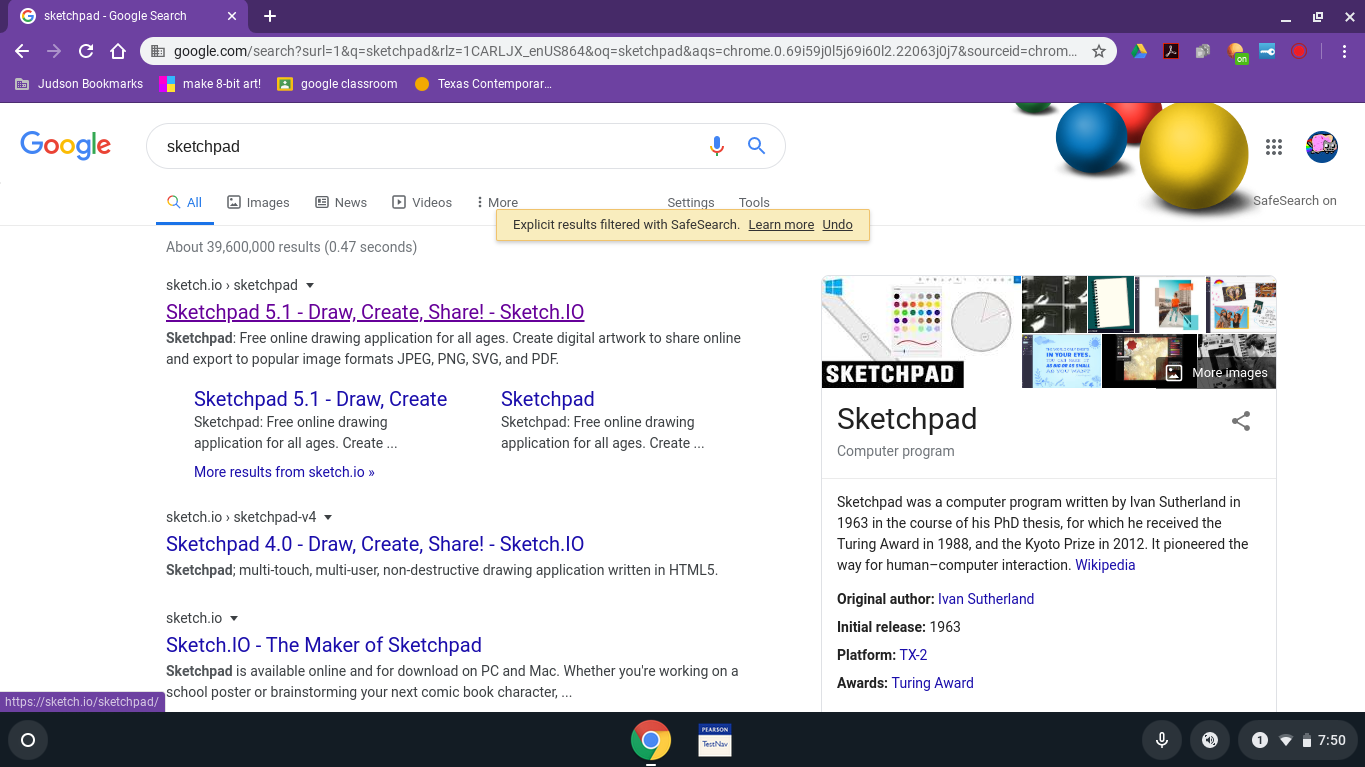Open the large SKETCHPAD thumbnail image
This screenshot has height=767, width=1365.
(x=920, y=332)
